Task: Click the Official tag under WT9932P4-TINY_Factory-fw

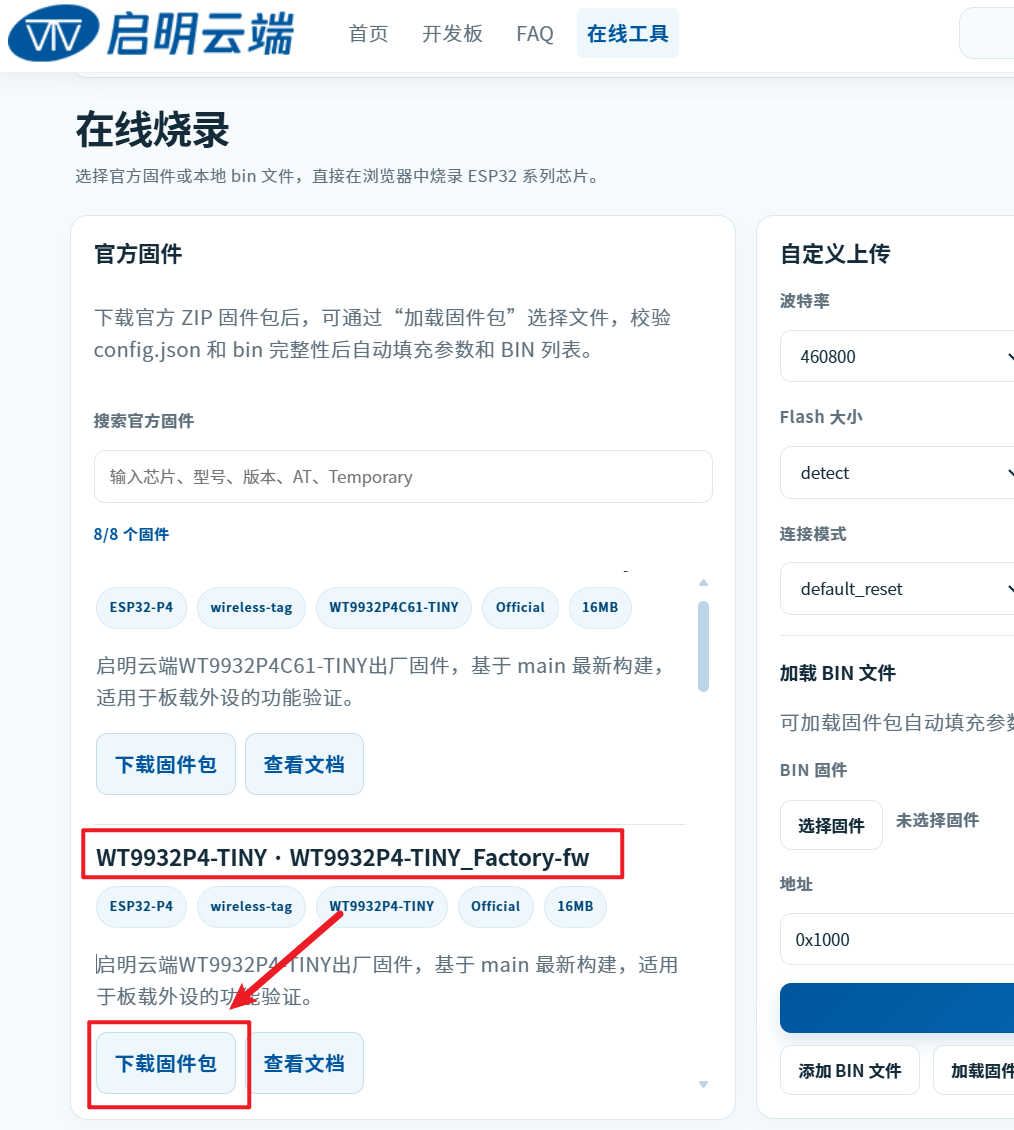Action: pos(496,907)
